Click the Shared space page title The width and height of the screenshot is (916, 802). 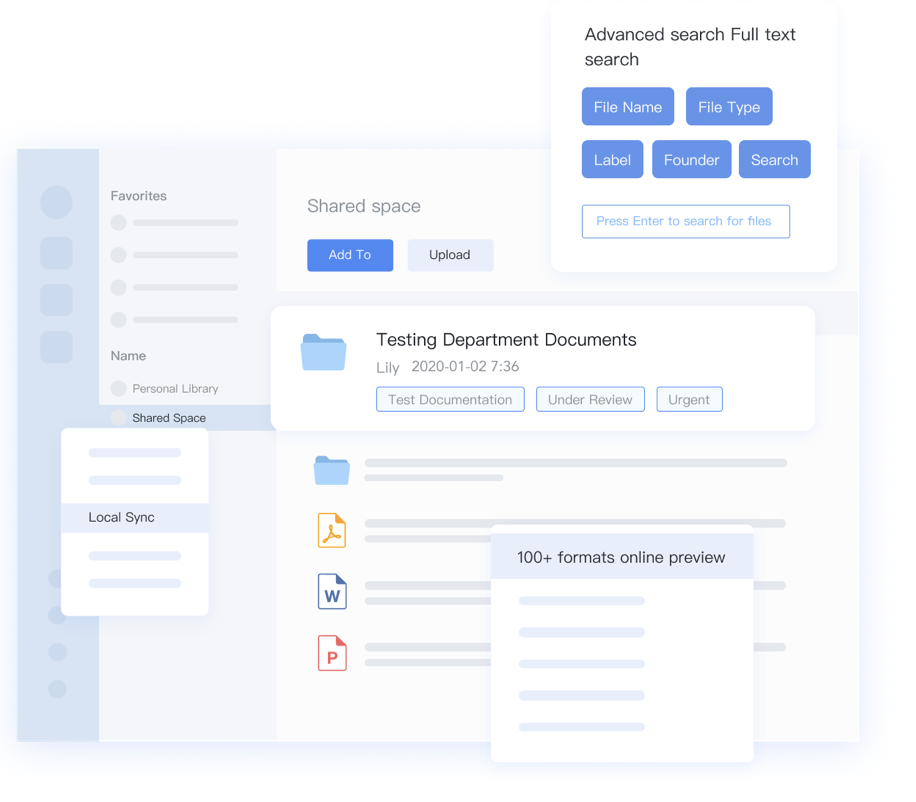363,206
